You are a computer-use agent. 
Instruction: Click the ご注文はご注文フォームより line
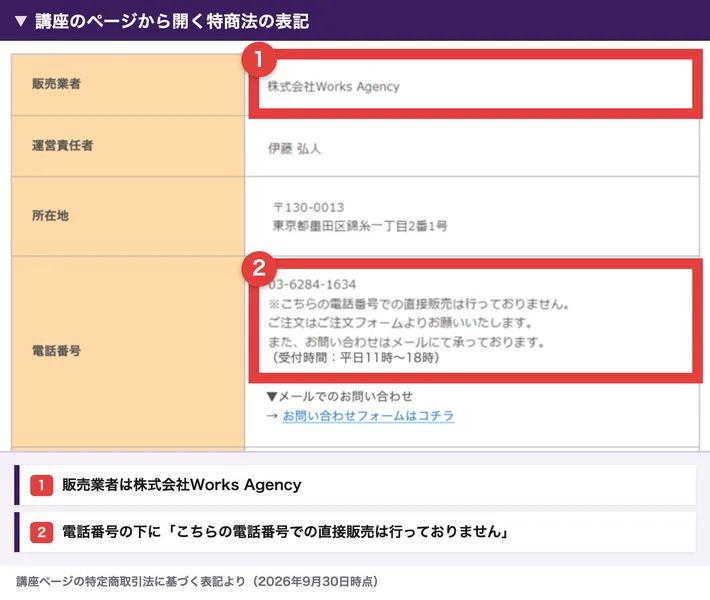point(400,322)
